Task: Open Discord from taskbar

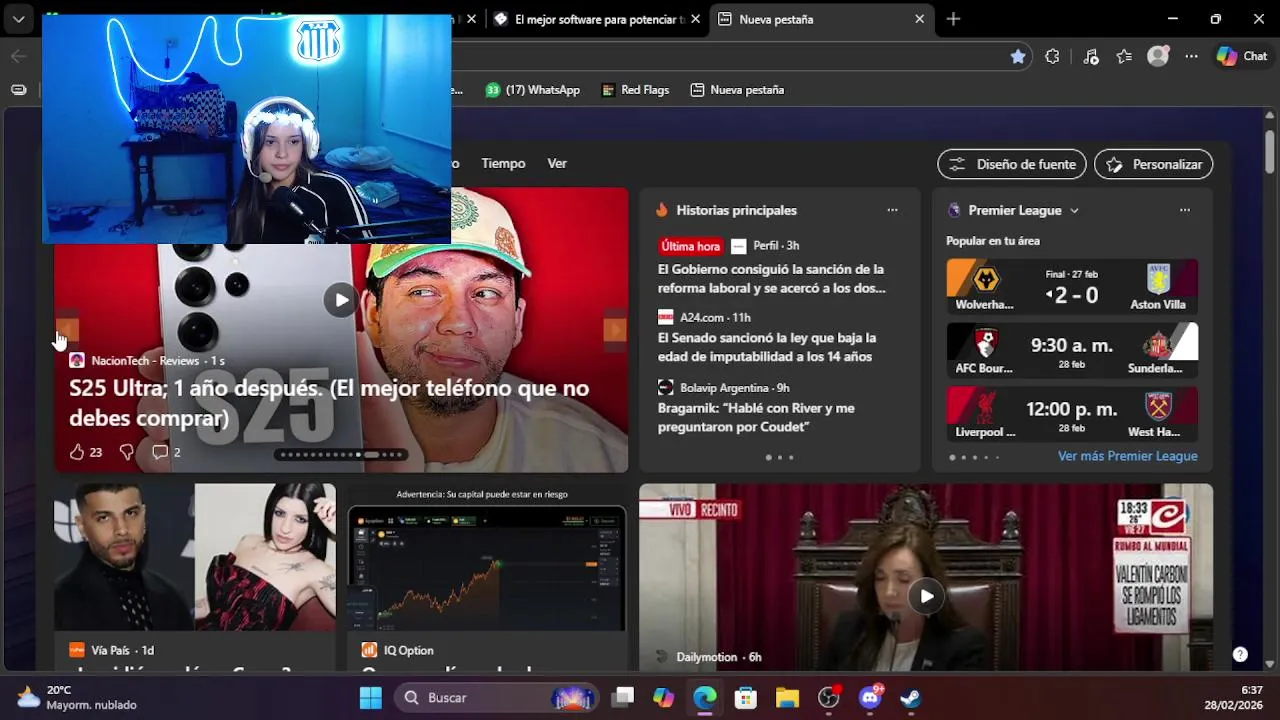Action: (870, 697)
